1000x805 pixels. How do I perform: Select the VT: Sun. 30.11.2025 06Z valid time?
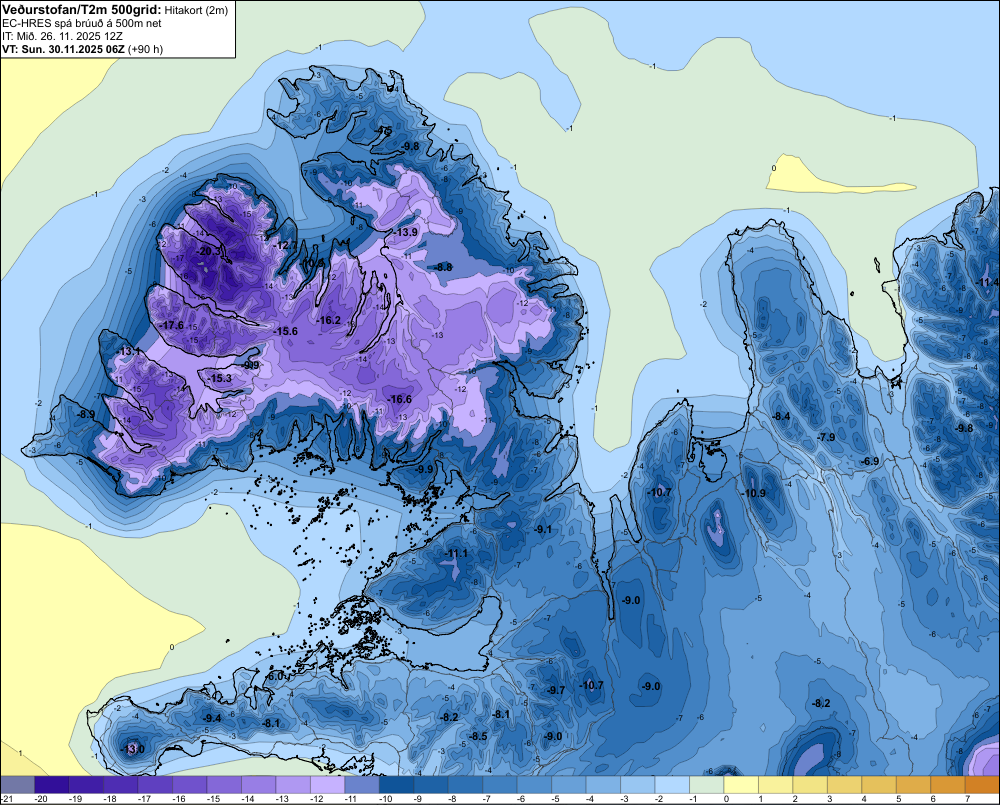[x=64, y=49]
